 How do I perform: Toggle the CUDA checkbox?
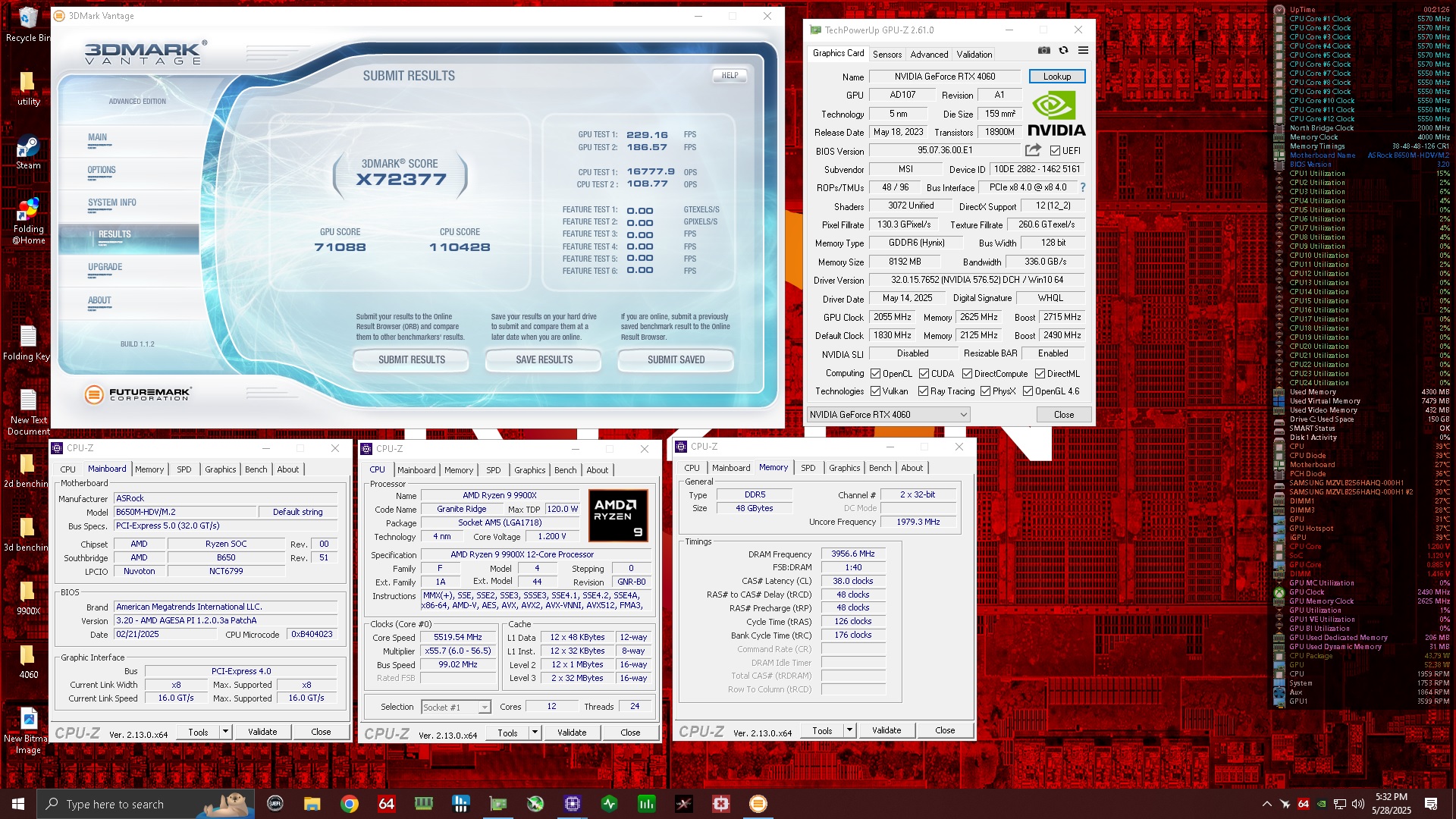pyautogui.click(x=924, y=374)
